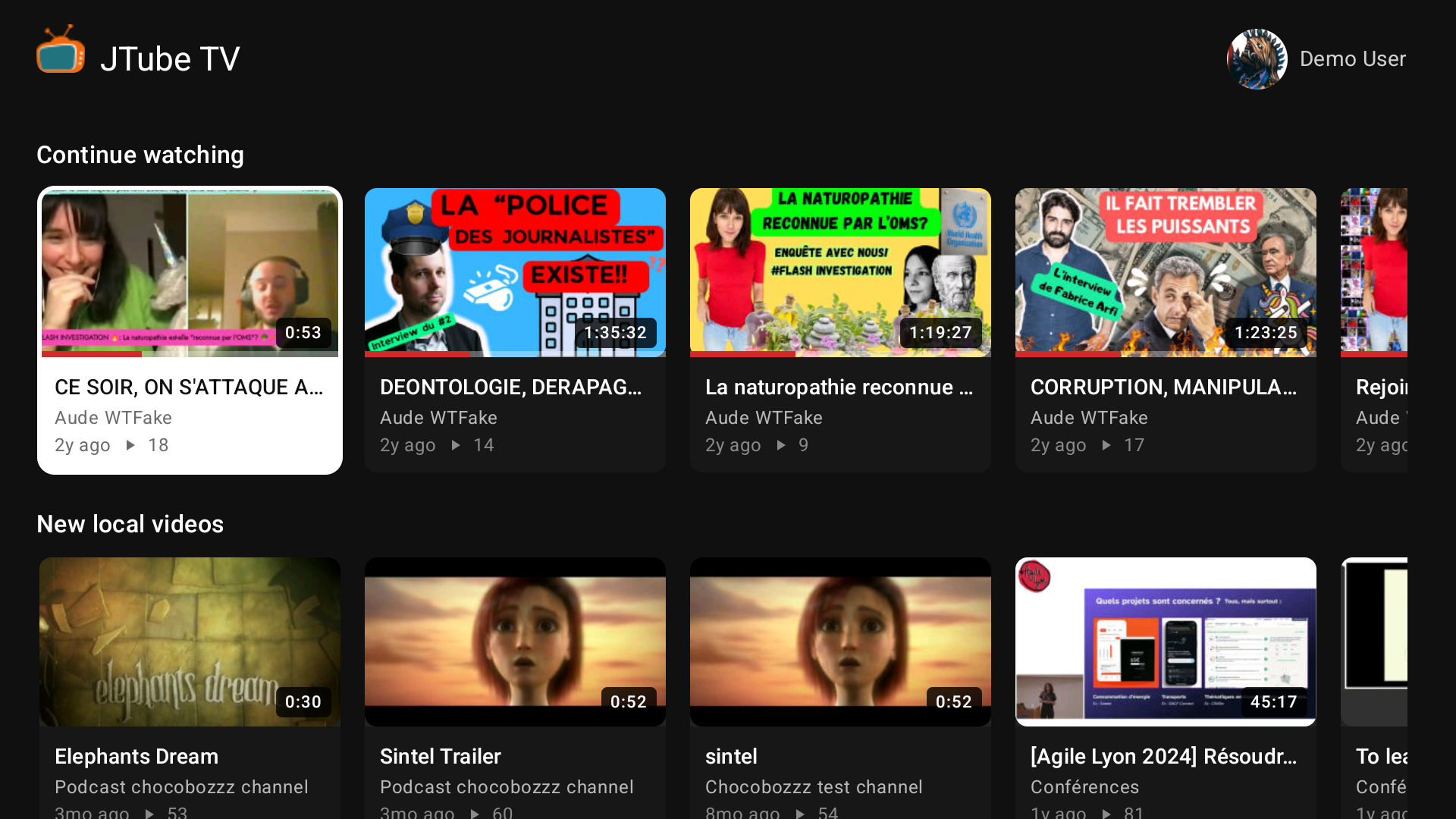
Task: Click Conférences channel under Agile Lyon video
Action: 1084,787
